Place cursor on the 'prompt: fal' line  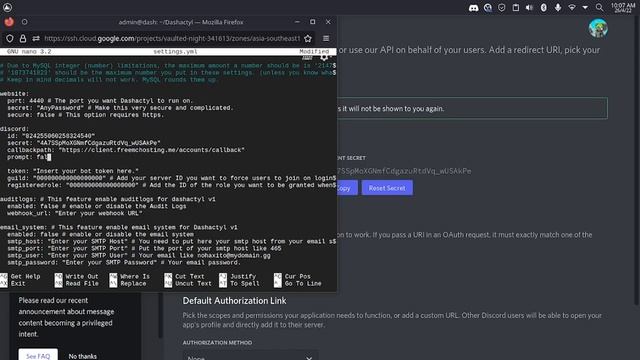pos(29,157)
